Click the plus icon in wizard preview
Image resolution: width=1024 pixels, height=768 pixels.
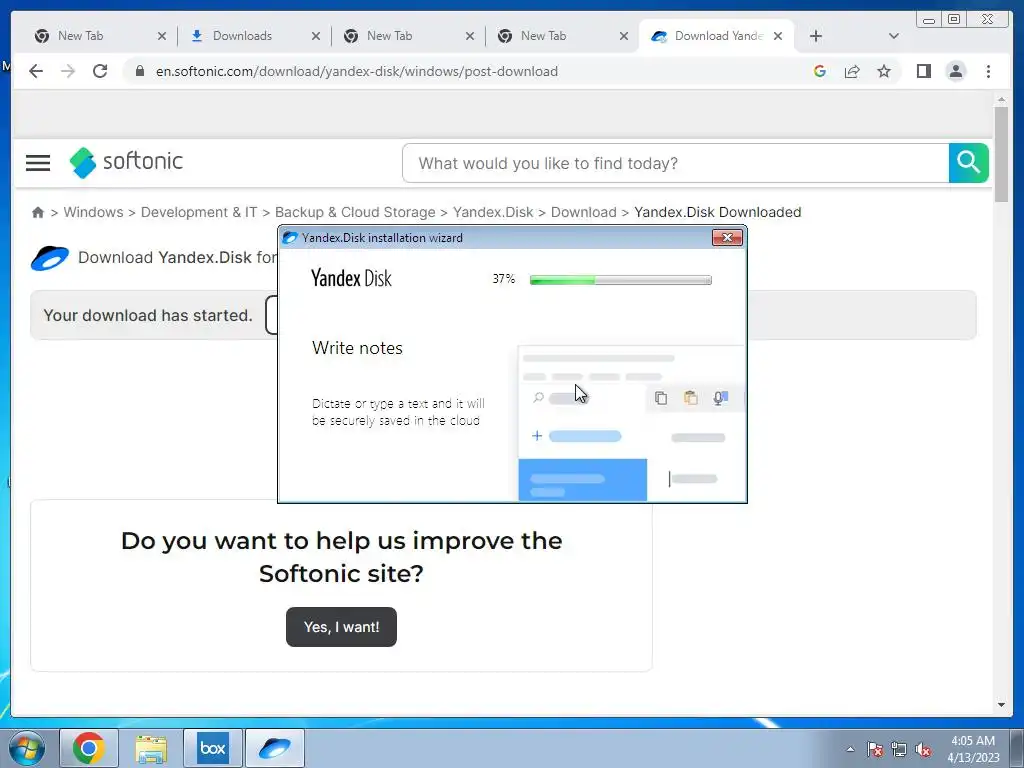pyautogui.click(x=537, y=436)
